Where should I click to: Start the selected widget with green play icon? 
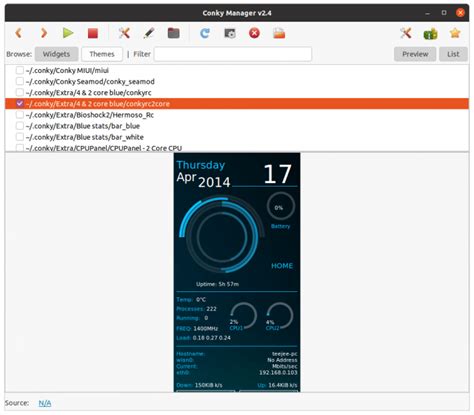point(68,33)
